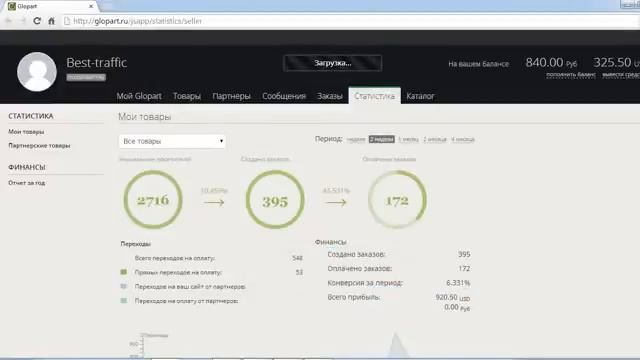Click the Создано заказов value 395
The width and height of the screenshot is (640, 360).
(464, 254)
